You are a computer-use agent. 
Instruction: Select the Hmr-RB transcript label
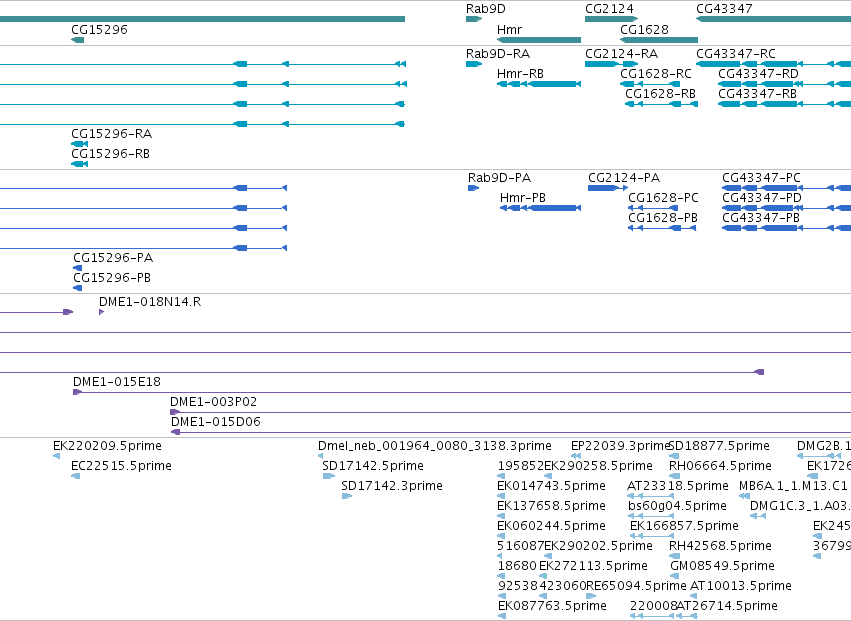(x=520, y=73)
